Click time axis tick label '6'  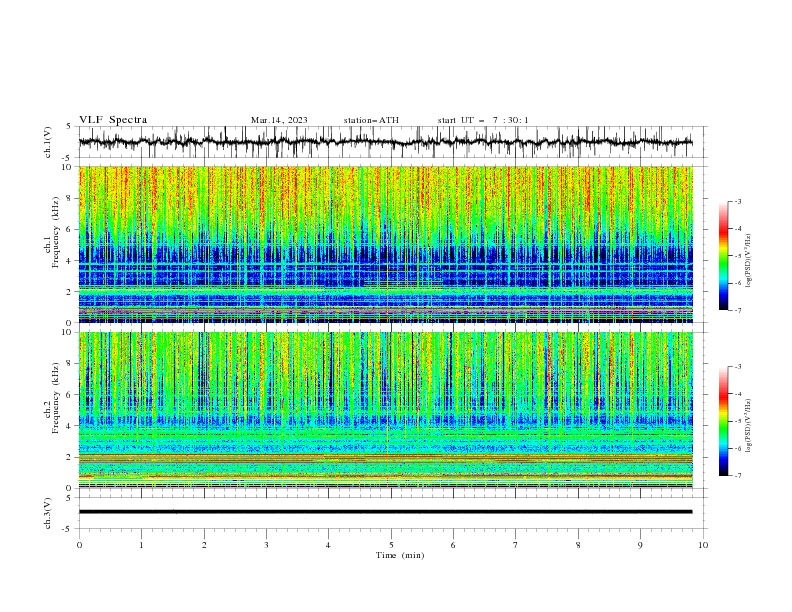(453, 545)
